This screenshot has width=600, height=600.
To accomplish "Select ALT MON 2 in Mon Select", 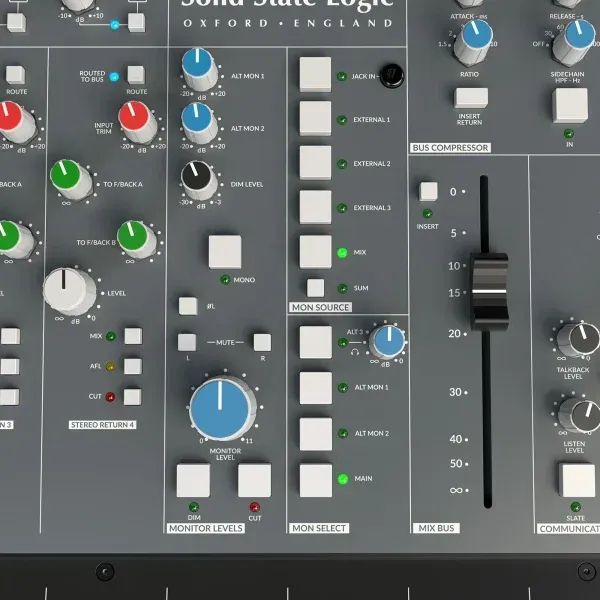I will 316,434.
